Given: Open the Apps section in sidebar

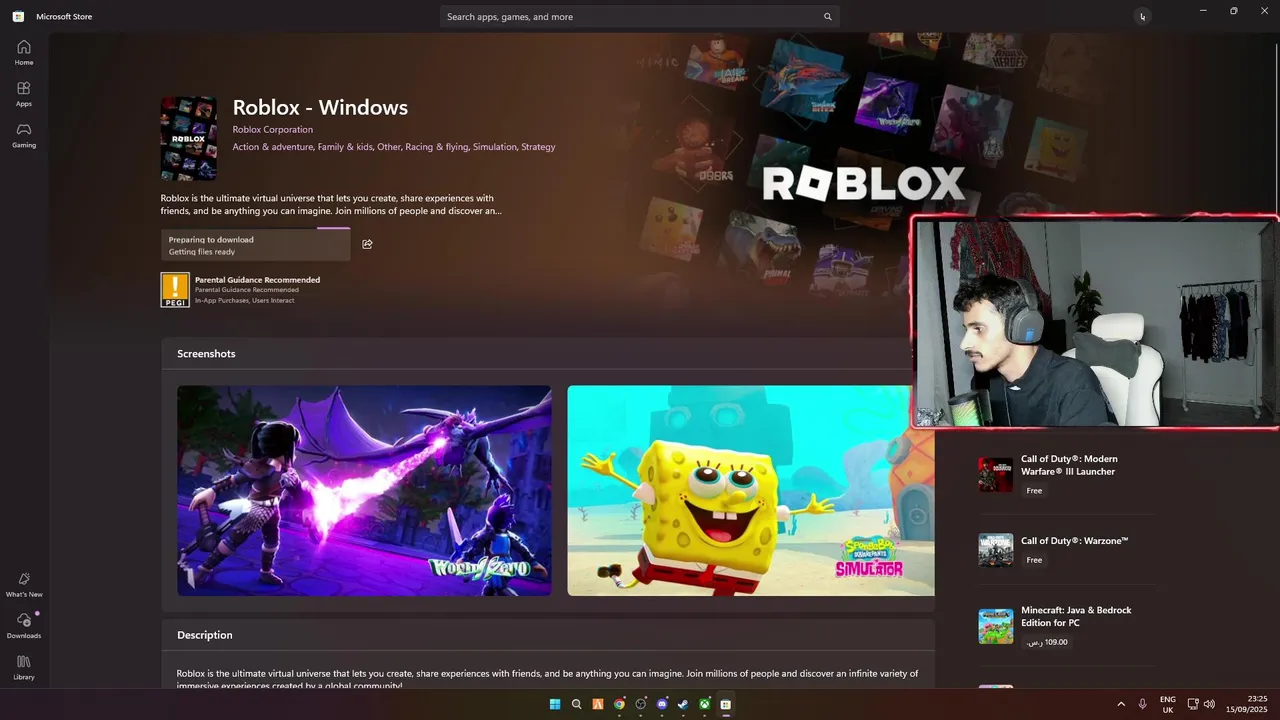Looking at the screenshot, I should click(x=24, y=94).
